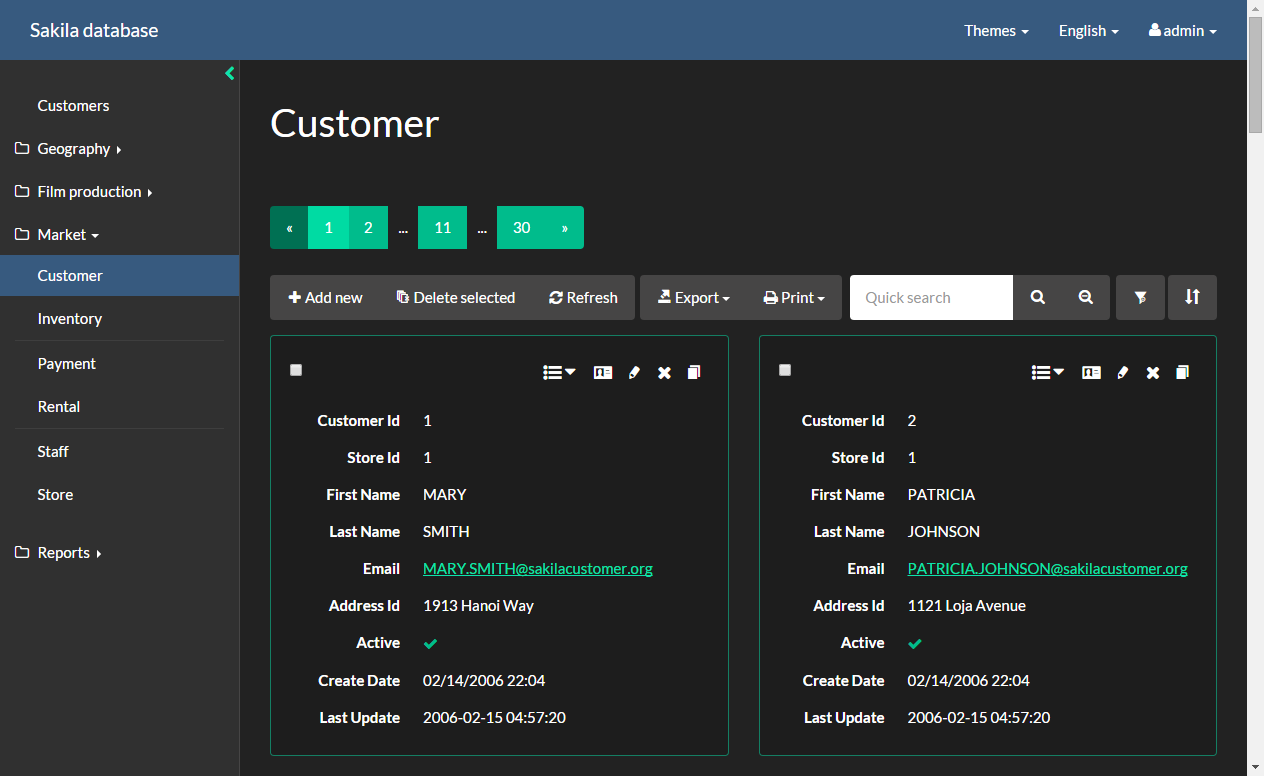Open the Inventory page from sidebar
The width and height of the screenshot is (1264, 776).
[70, 319]
